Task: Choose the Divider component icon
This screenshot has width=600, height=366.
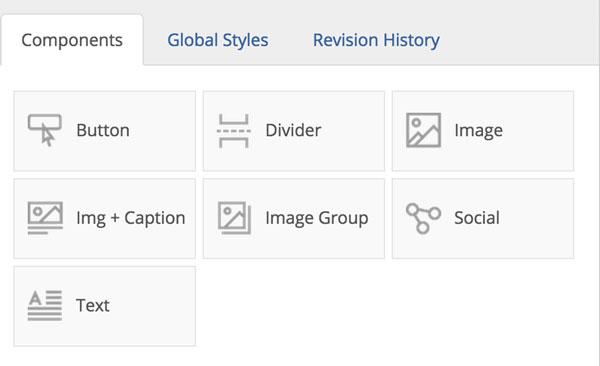Action: tap(234, 131)
